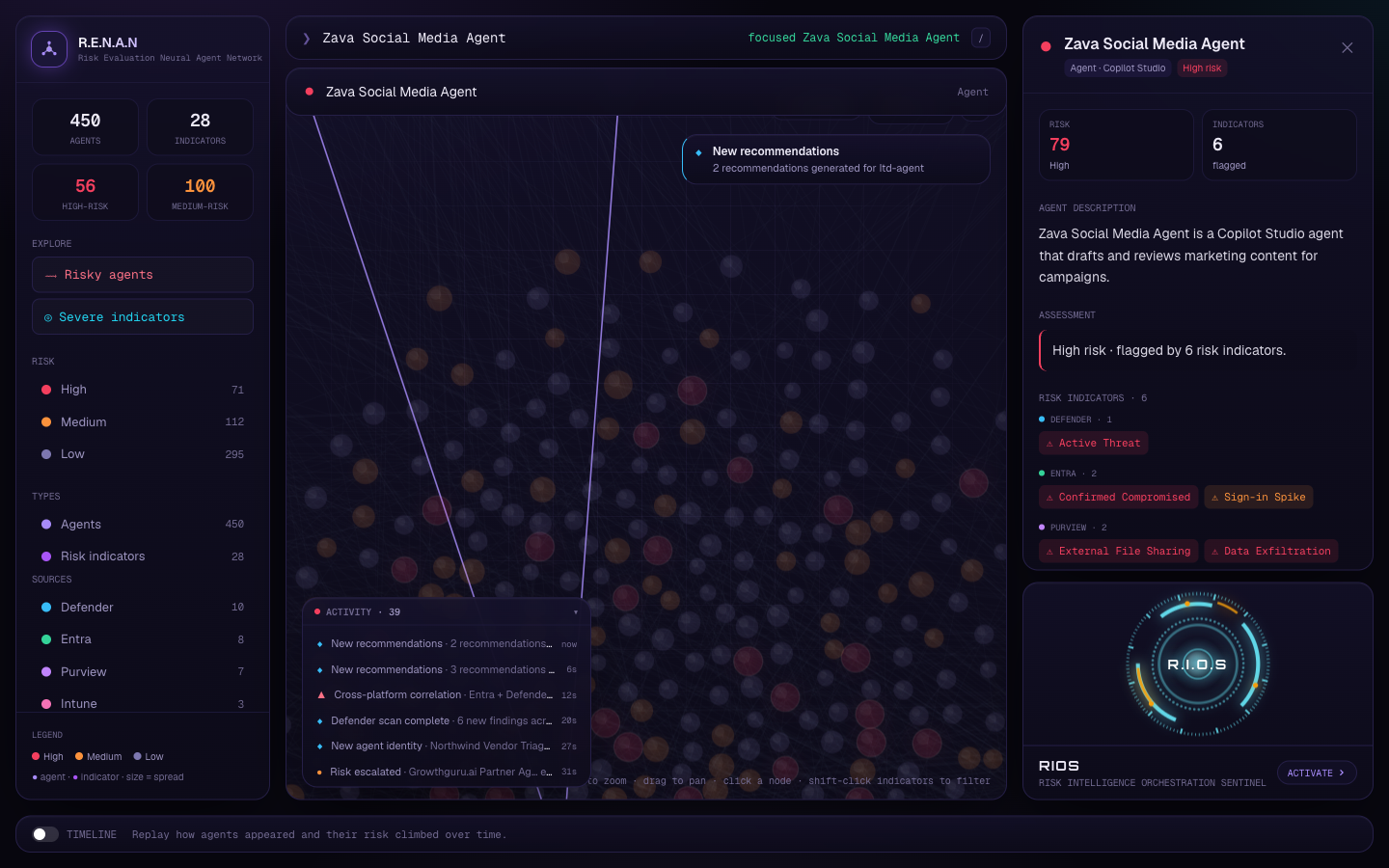The width and height of the screenshot is (1389, 868).
Task: Select the Data Exfiltration indicator chip
Action: pyautogui.click(x=1271, y=552)
